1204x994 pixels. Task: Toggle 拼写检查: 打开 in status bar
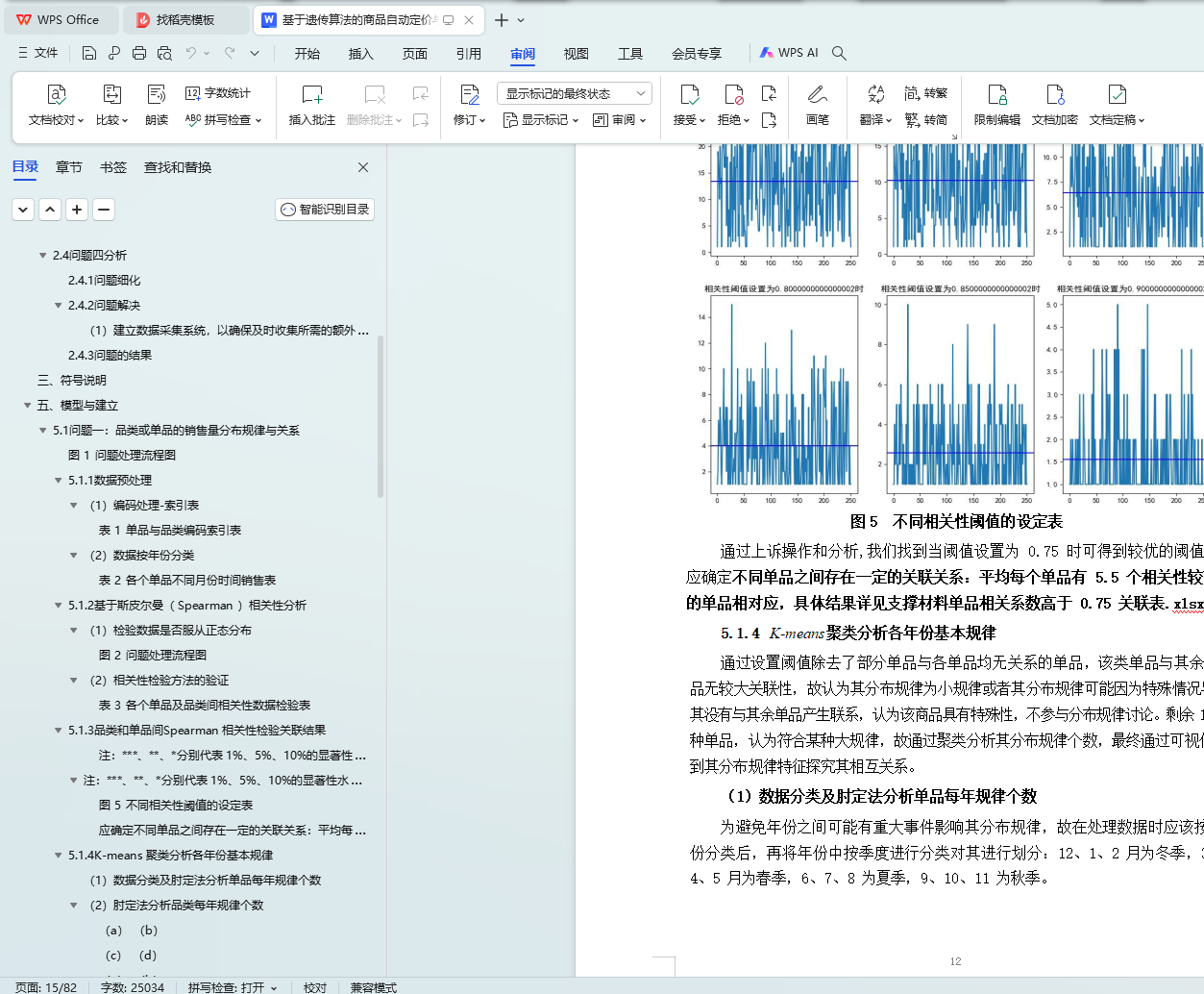[x=233, y=987]
